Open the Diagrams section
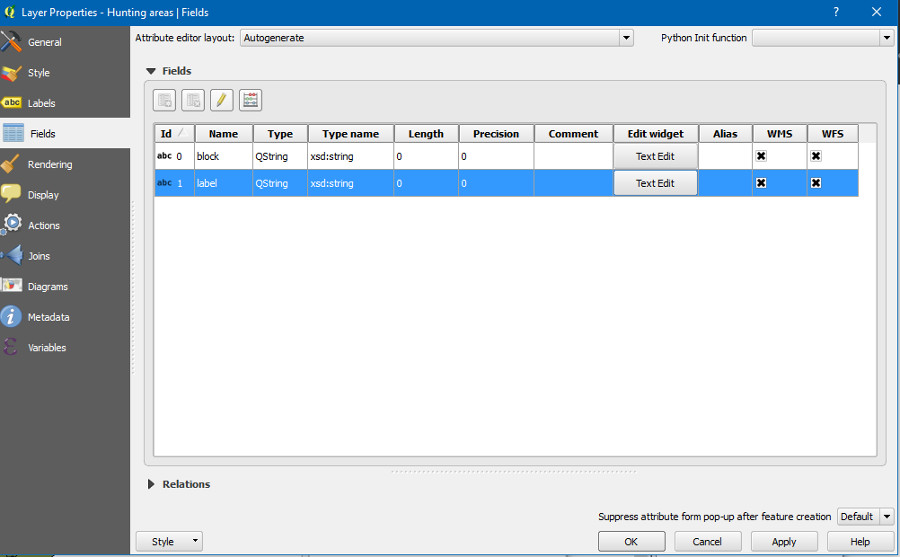 point(65,286)
